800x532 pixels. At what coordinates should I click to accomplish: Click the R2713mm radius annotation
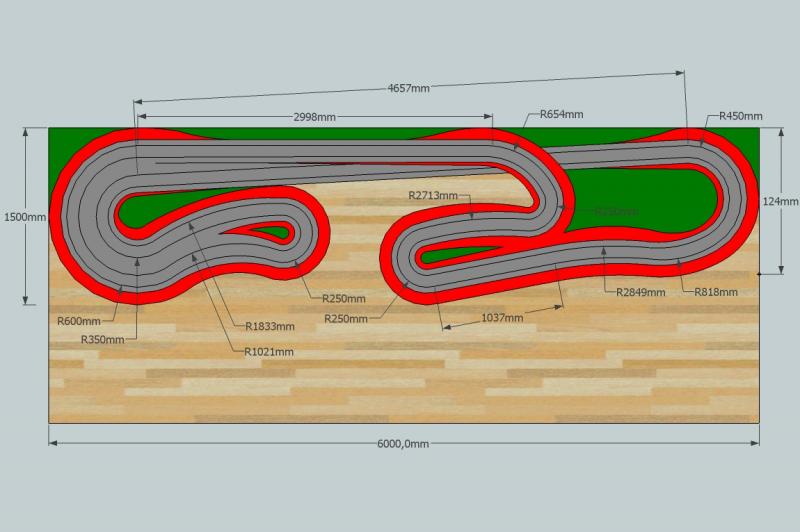433,196
